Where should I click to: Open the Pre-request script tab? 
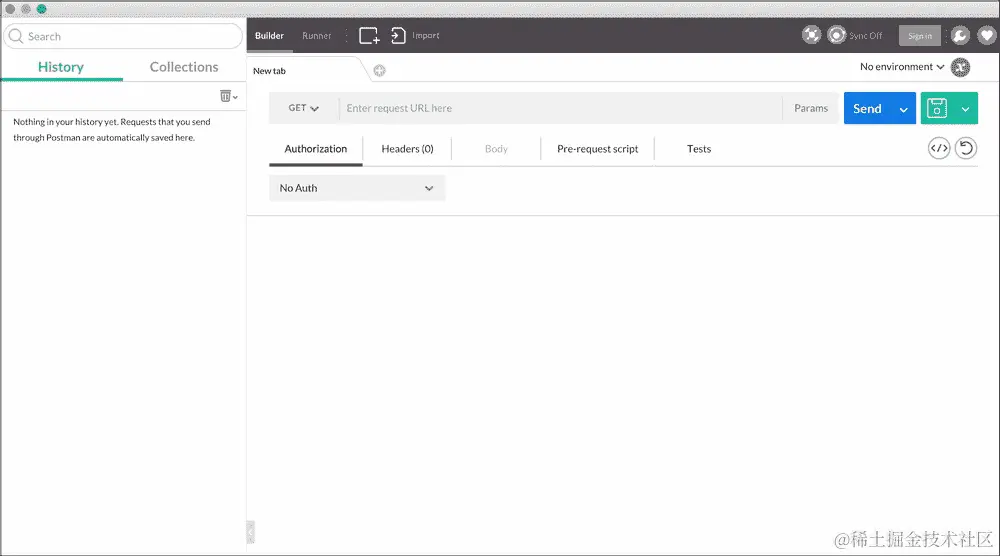pyautogui.click(x=598, y=149)
